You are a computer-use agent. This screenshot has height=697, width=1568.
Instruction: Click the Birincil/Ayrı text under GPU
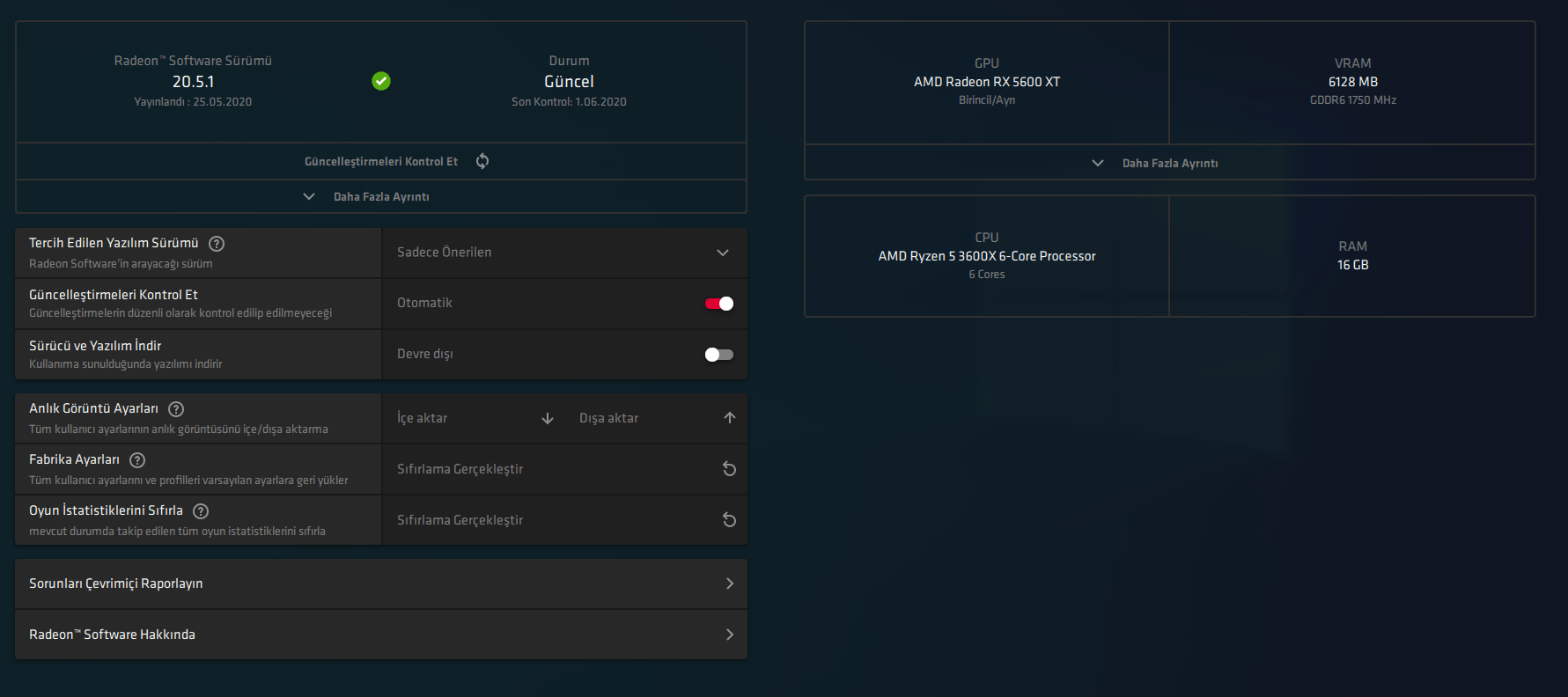click(x=987, y=100)
